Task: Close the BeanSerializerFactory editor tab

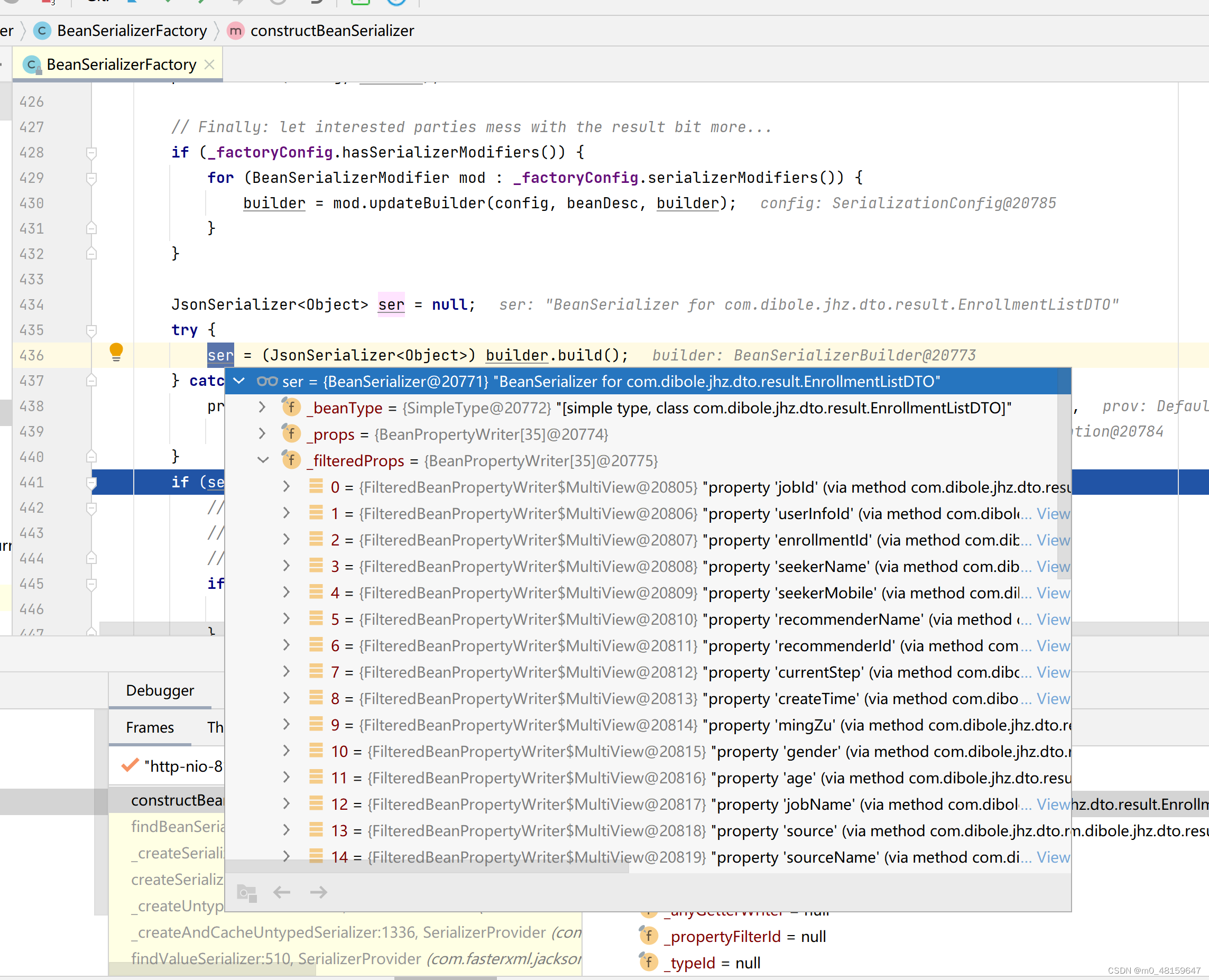Action: point(209,65)
